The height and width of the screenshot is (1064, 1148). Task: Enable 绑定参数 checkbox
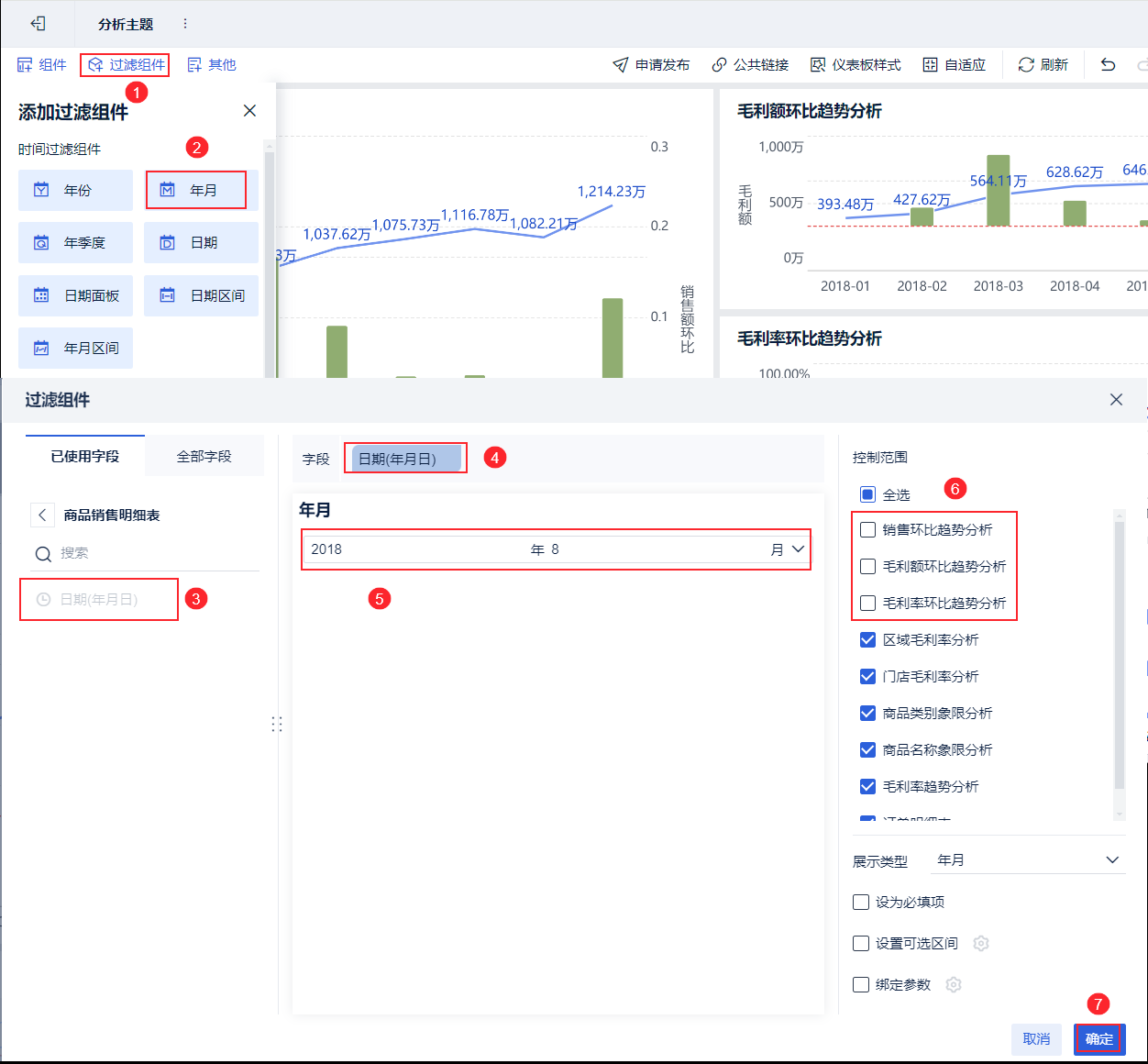coord(861,984)
